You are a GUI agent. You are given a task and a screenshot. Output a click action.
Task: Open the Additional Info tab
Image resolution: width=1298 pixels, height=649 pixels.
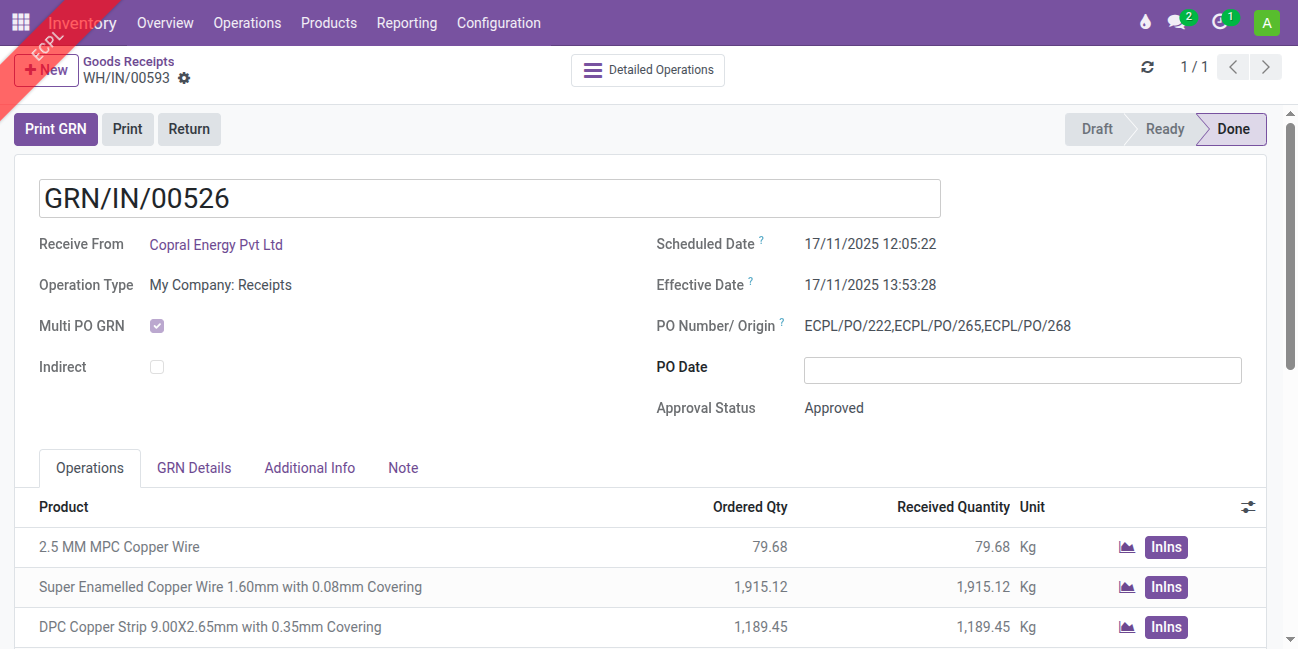point(309,468)
